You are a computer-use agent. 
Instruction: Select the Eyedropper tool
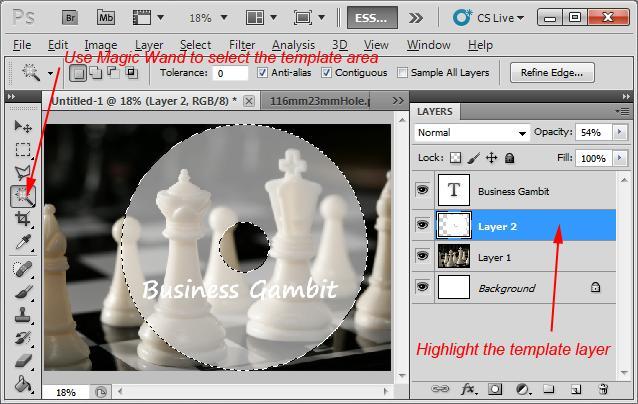point(23,242)
